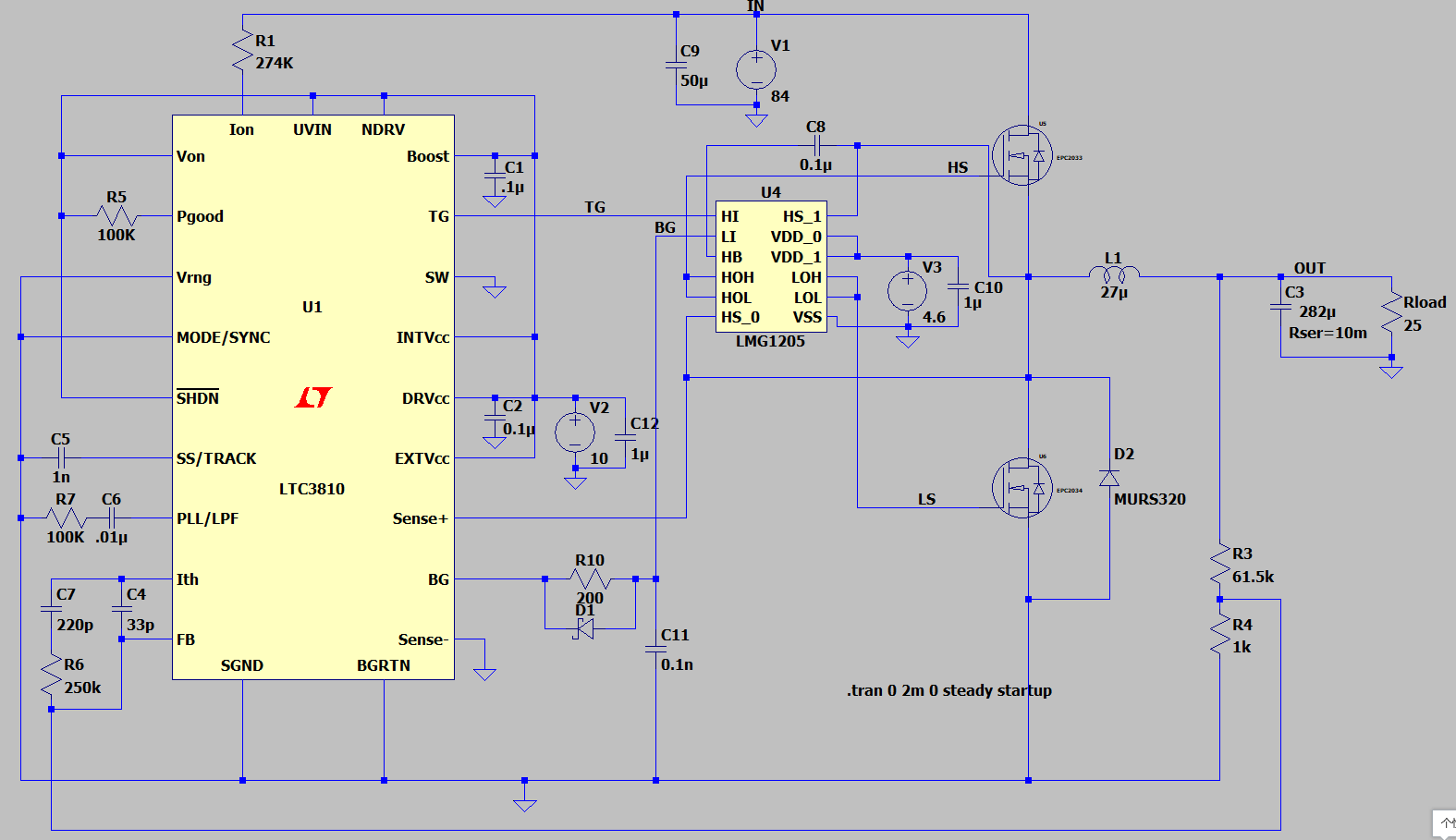Click the 274K value of R1
The image size is (1456, 840).
[275, 63]
